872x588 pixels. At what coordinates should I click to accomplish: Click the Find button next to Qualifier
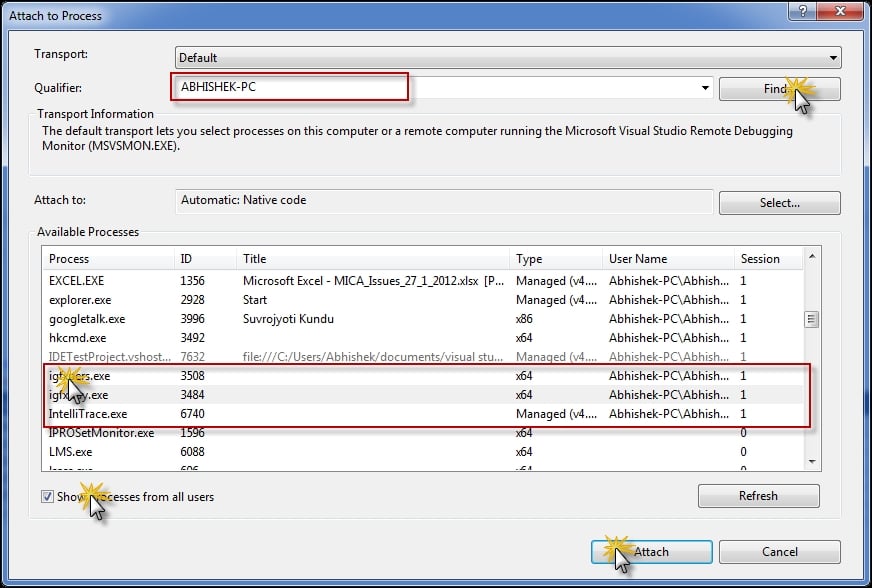pyautogui.click(x=778, y=88)
